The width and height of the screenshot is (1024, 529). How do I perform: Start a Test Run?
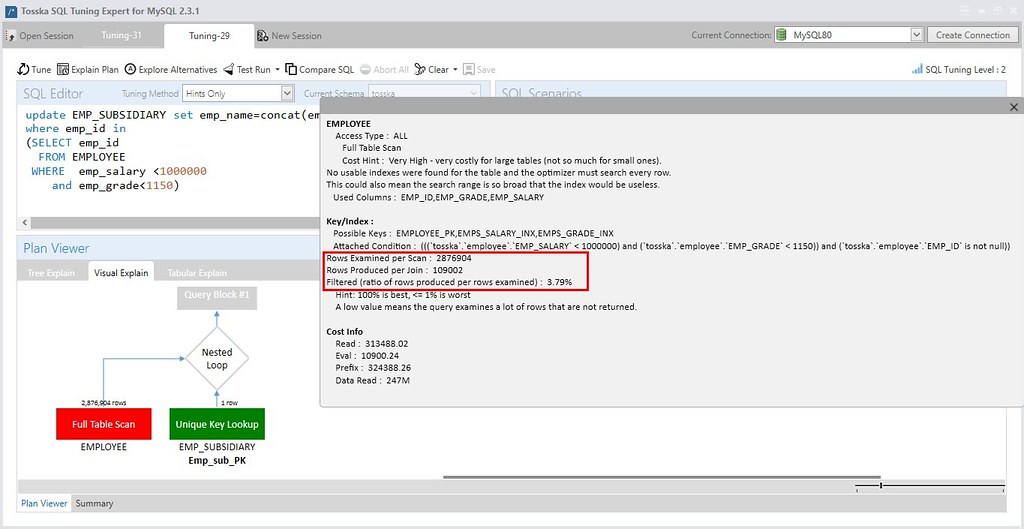pyautogui.click(x=229, y=70)
